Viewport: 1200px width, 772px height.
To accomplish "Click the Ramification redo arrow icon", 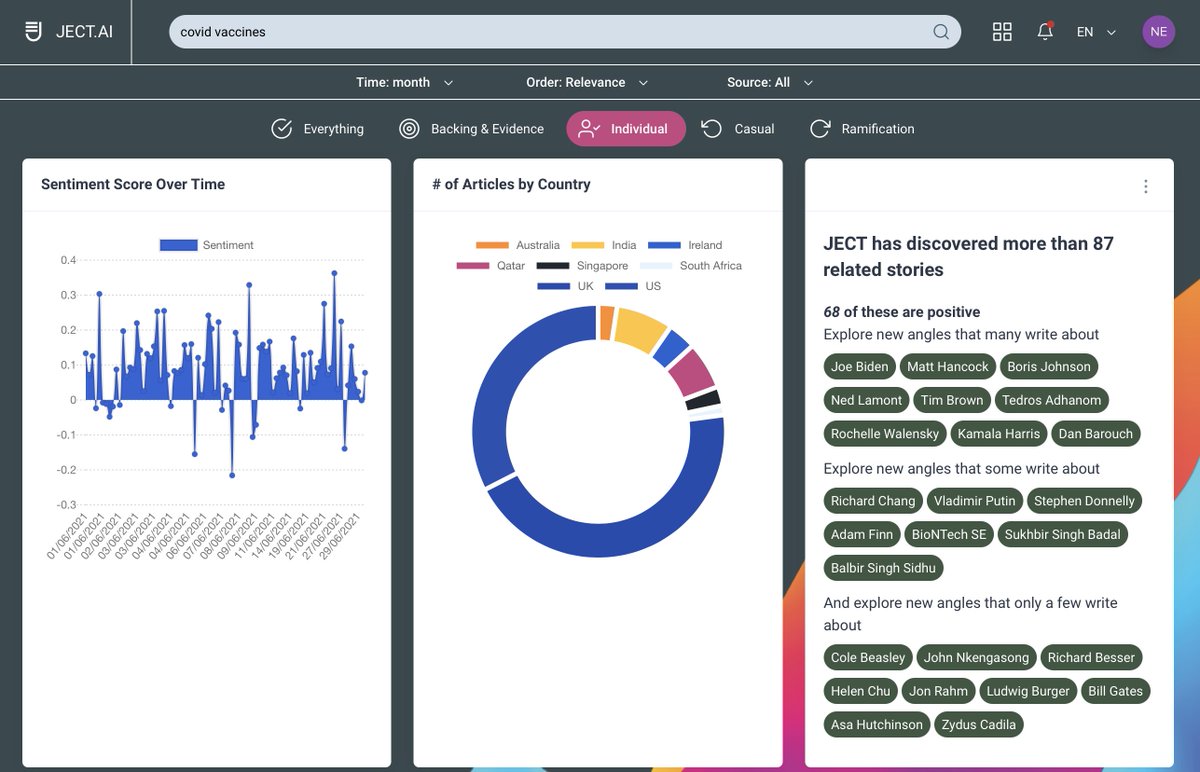I will [820, 129].
